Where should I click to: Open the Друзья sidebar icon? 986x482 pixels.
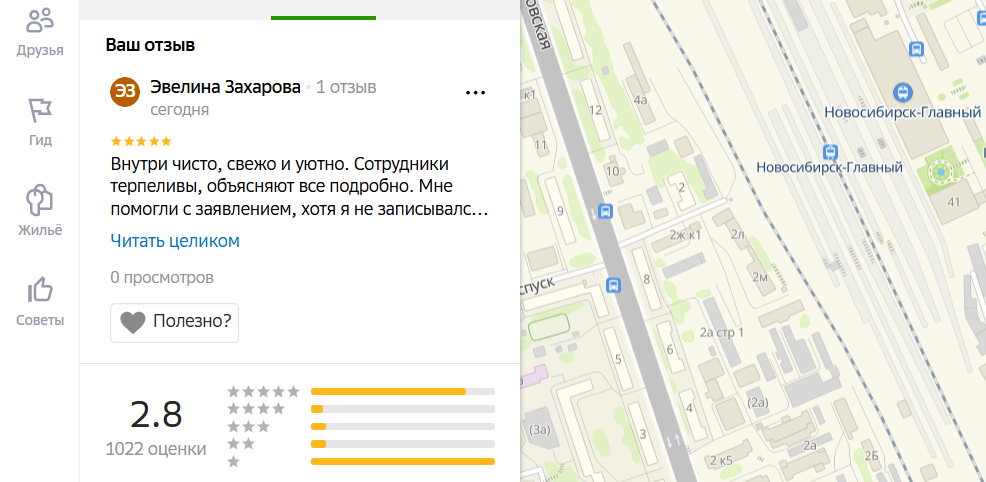pyautogui.click(x=40, y=22)
